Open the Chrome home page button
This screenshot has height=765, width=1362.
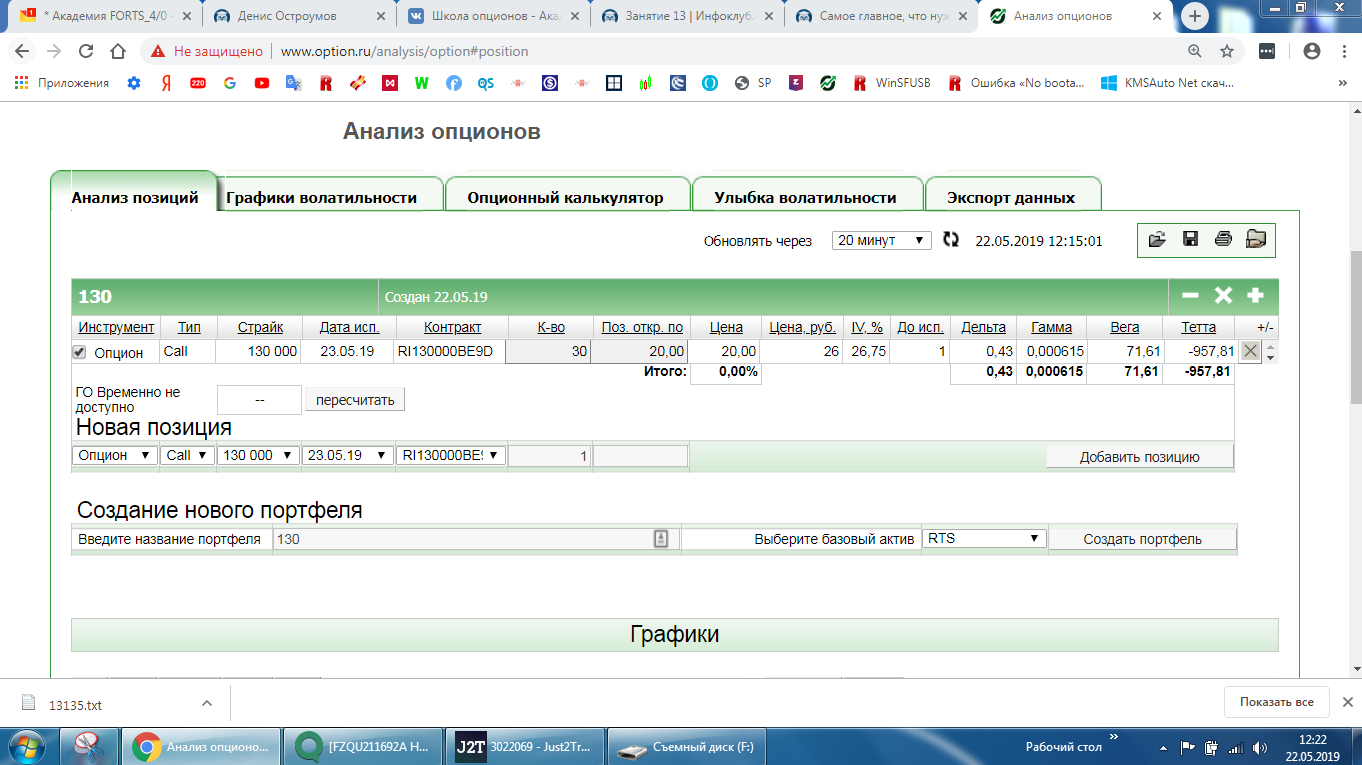[118, 51]
